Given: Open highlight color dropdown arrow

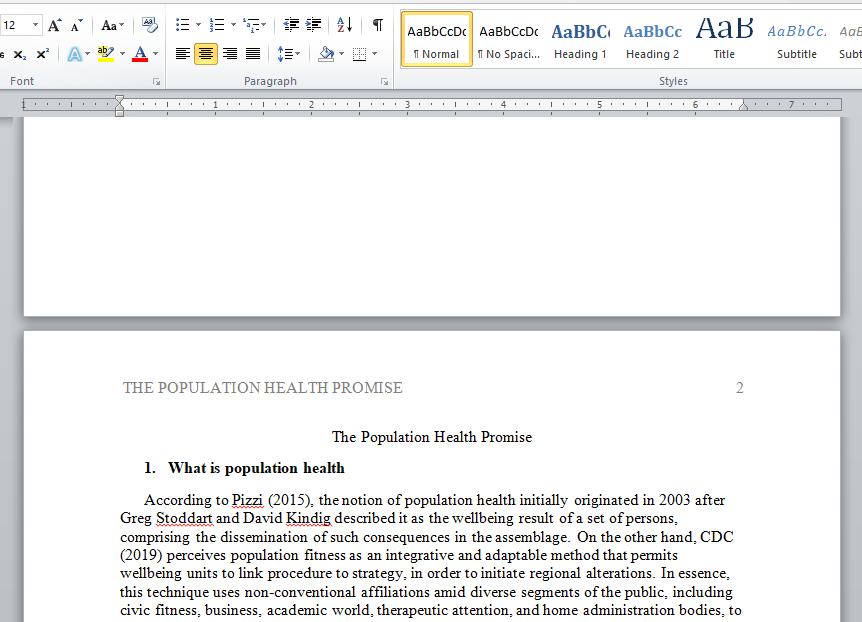Looking at the screenshot, I should [122, 54].
